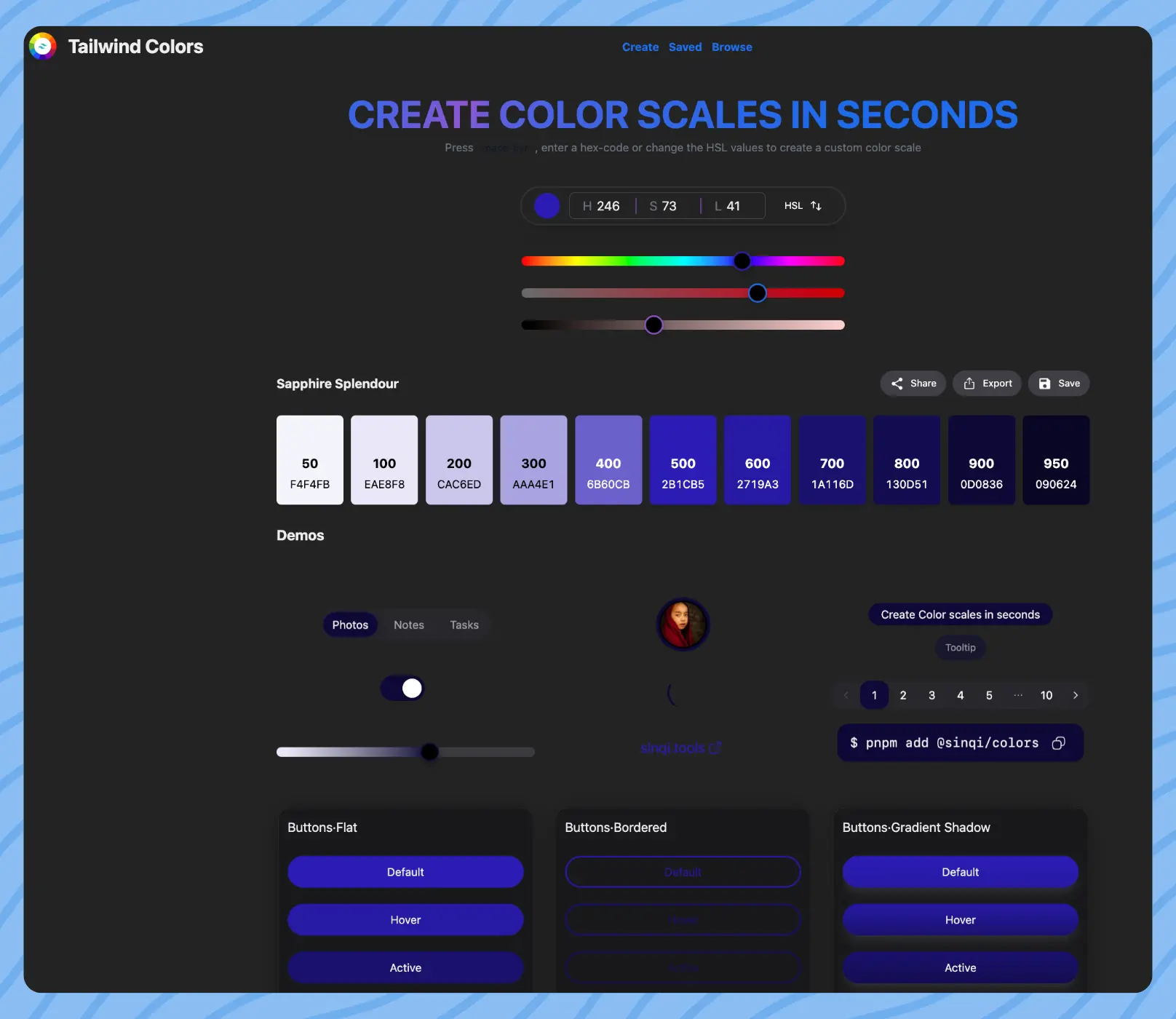This screenshot has width=1176, height=1019.
Task: Click the Save disk icon button
Action: [1058, 384]
